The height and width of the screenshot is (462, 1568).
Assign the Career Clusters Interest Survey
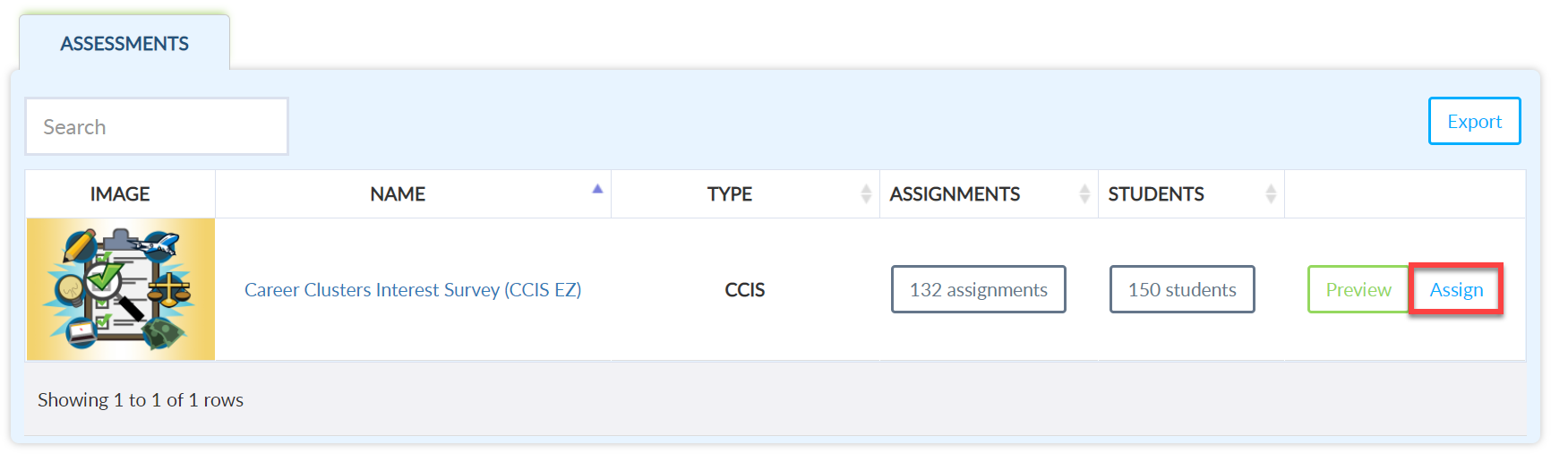pyautogui.click(x=1456, y=289)
